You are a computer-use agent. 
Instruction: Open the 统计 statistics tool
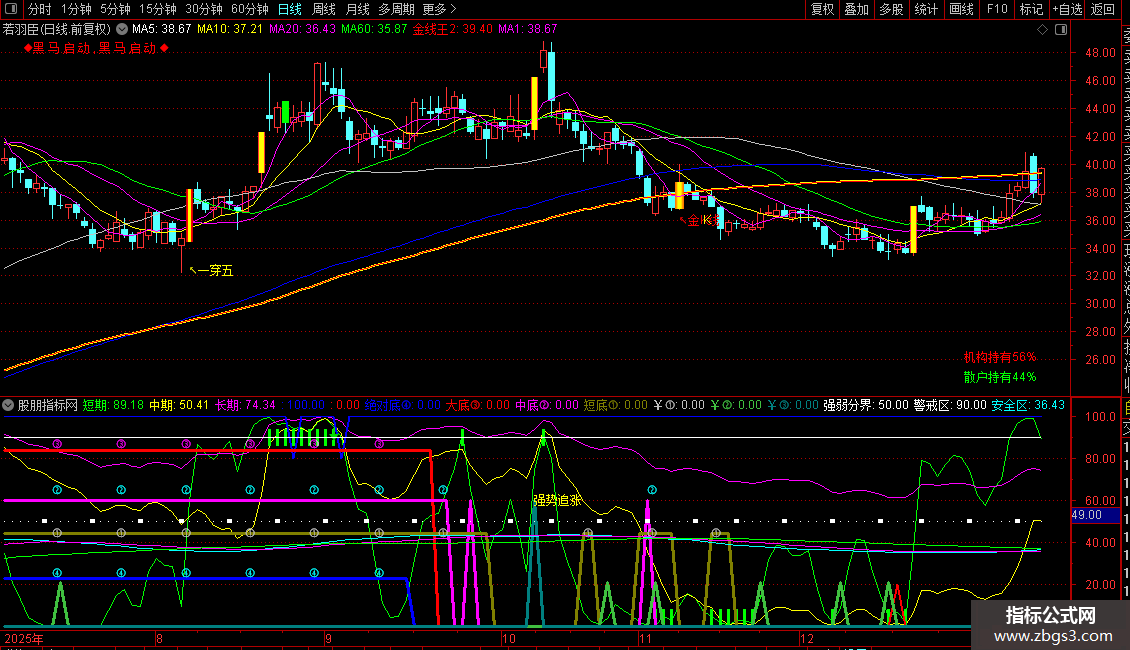pos(926,10)
